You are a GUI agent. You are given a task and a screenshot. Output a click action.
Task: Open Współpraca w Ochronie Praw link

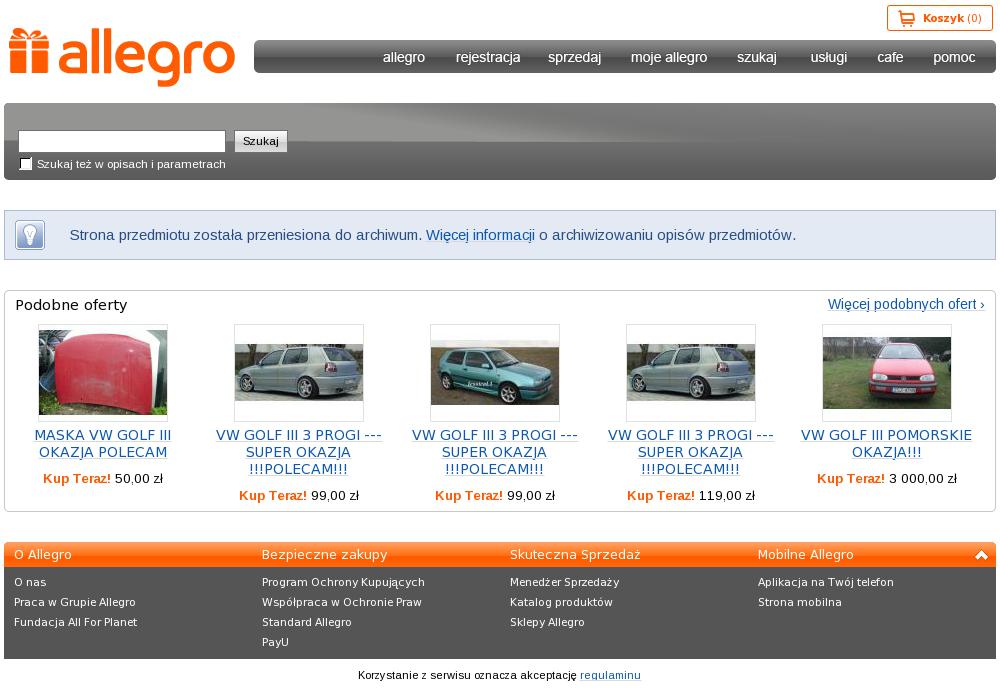coord(342,602)
